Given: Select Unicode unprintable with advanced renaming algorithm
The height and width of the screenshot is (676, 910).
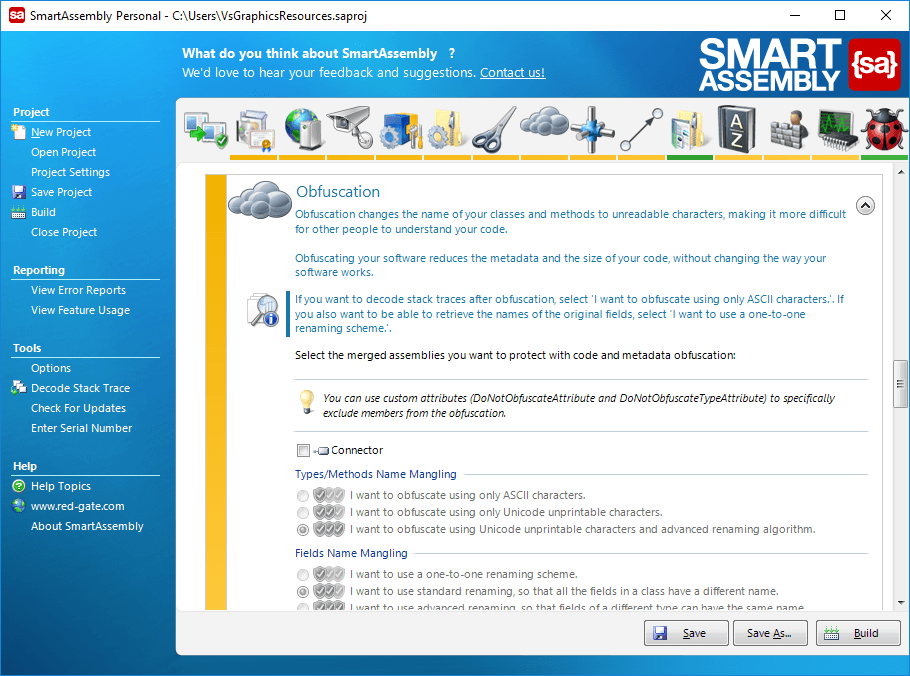Looking at the screenshot, I should click(x=302, y=529).
